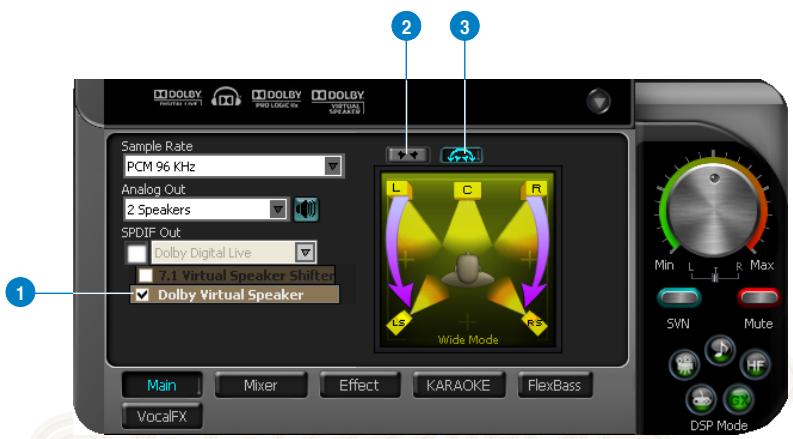Click the RS surround speaker icon
This screenshot has width=793, height=439.
click(535, 322)
